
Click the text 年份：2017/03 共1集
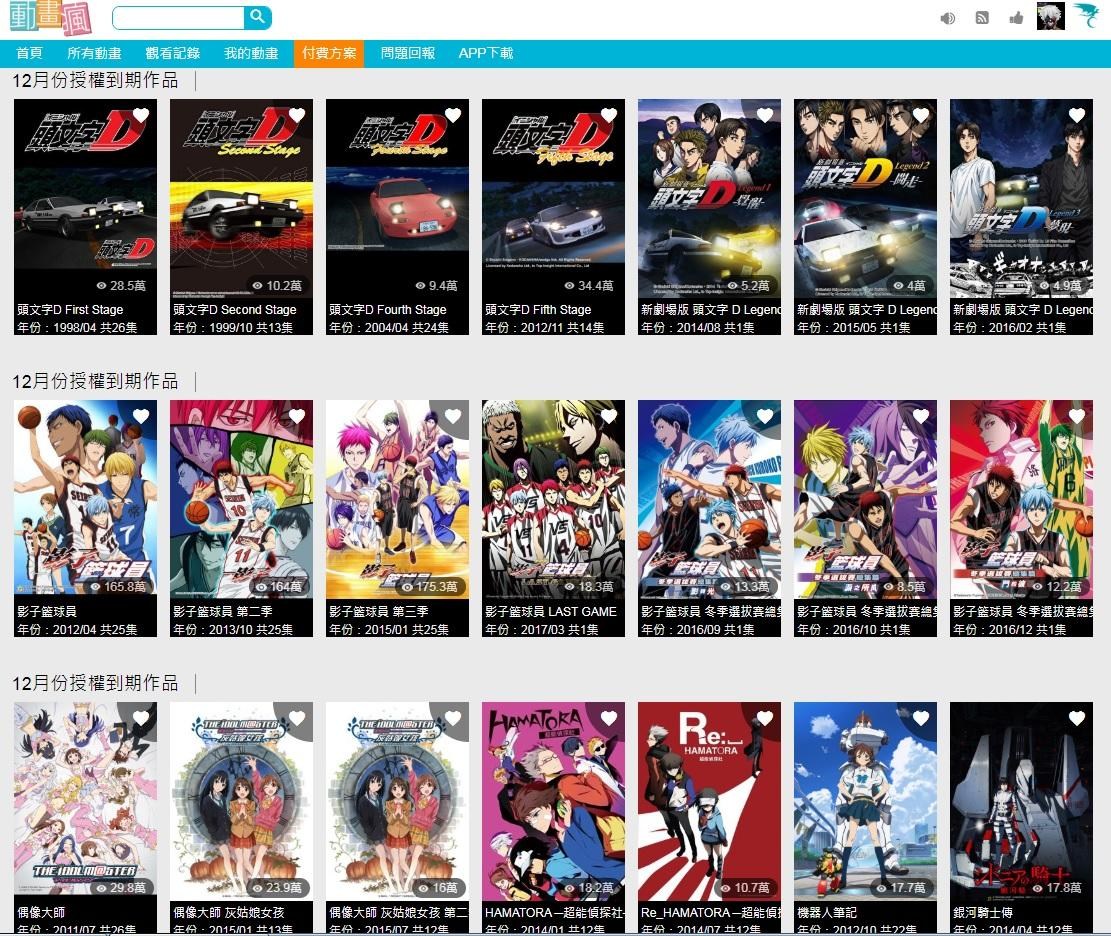[x=541, y=629]
